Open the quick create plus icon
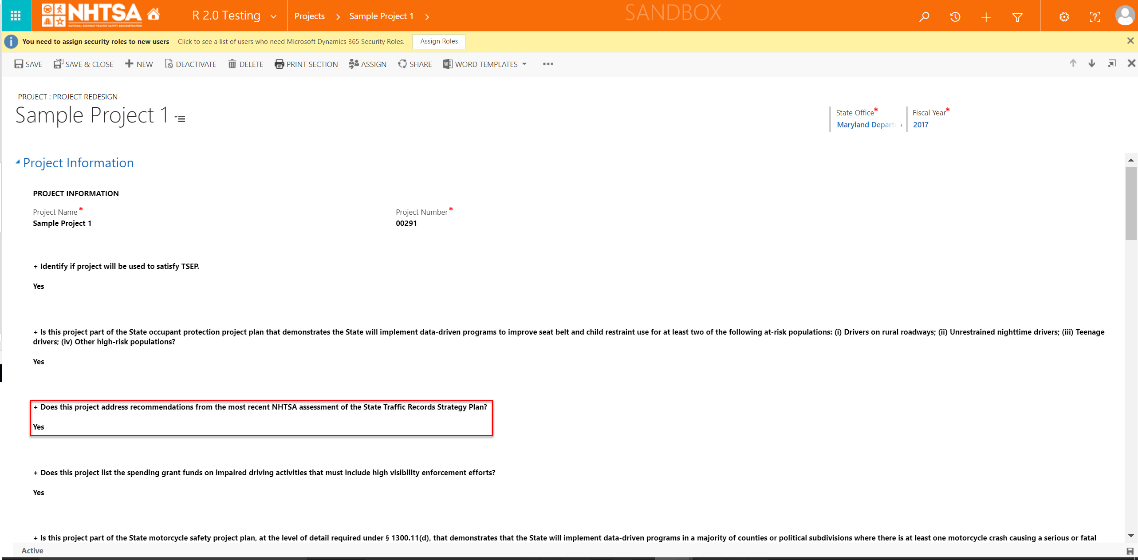Screen dimensions: 1138x560 [x=986, y=17]
